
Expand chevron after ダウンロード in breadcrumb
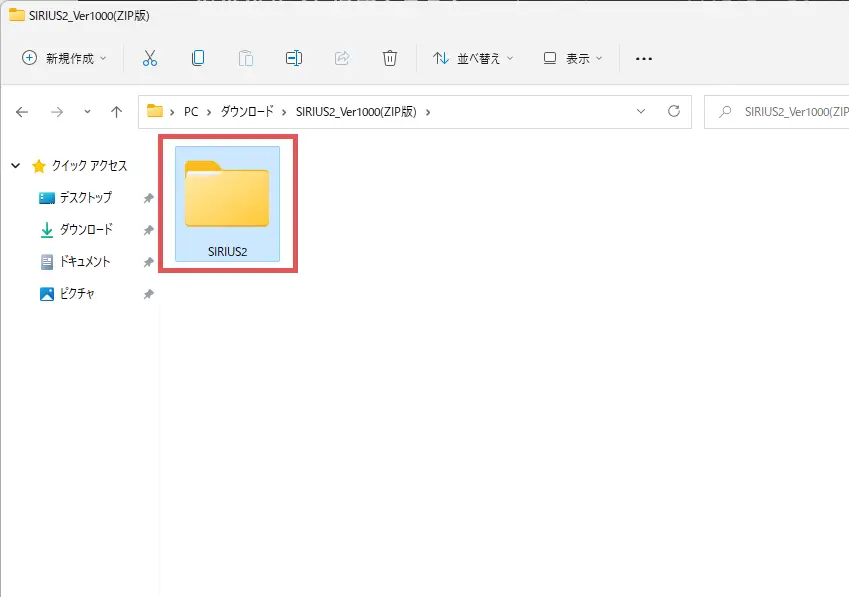click(284, 112)
